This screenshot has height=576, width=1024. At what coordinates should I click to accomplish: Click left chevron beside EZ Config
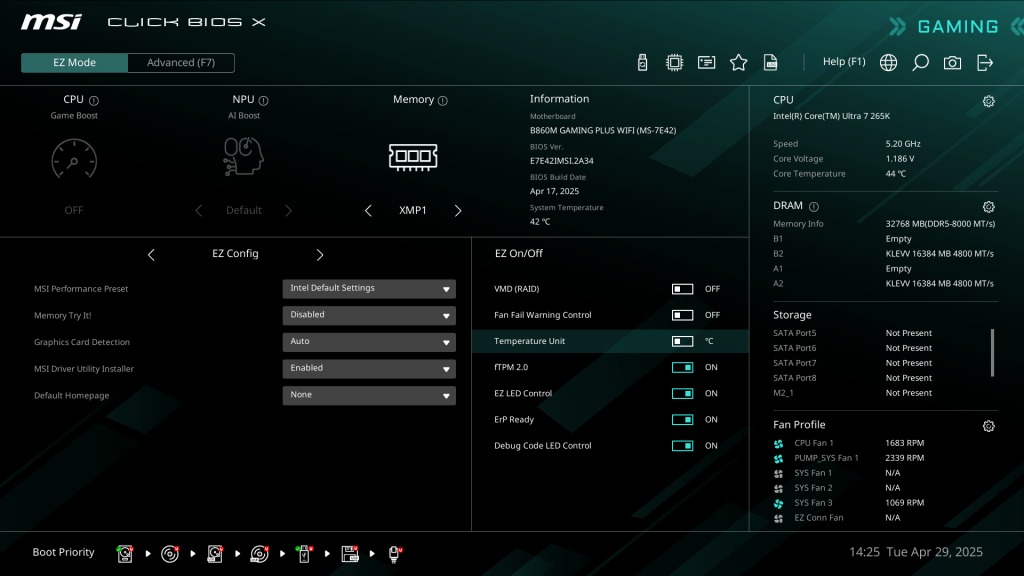tap(151, 255)
